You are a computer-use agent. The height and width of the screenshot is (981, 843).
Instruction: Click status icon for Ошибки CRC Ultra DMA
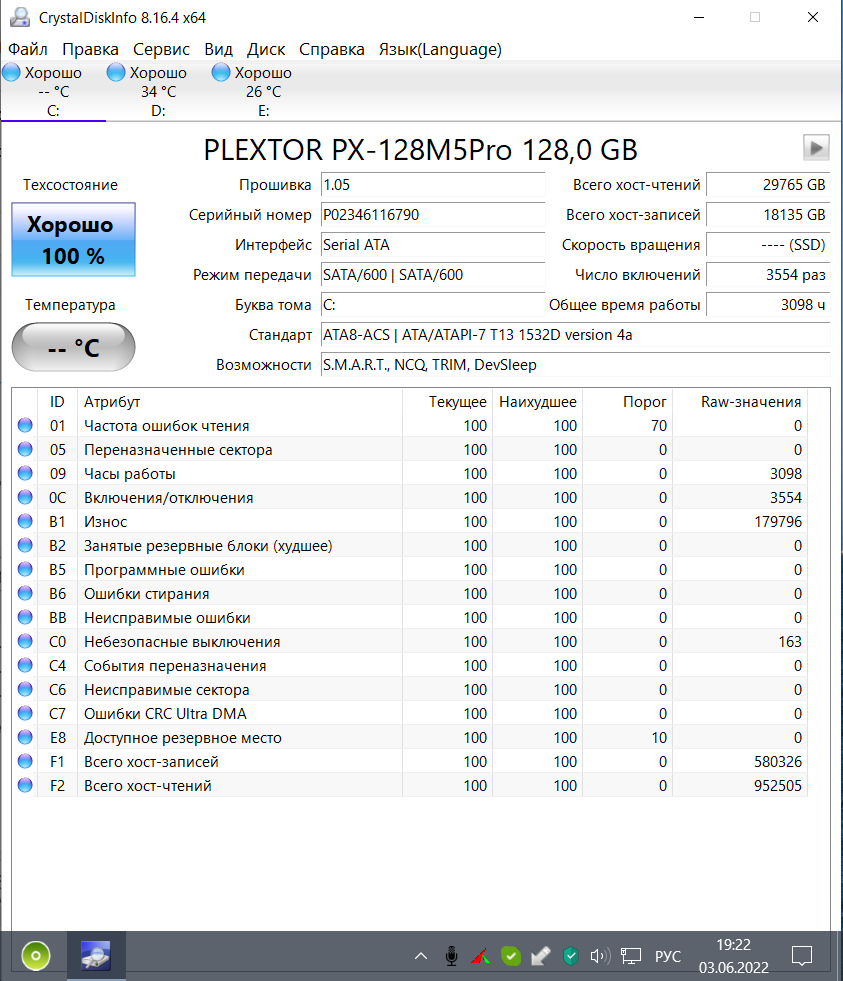coord(25,713)
